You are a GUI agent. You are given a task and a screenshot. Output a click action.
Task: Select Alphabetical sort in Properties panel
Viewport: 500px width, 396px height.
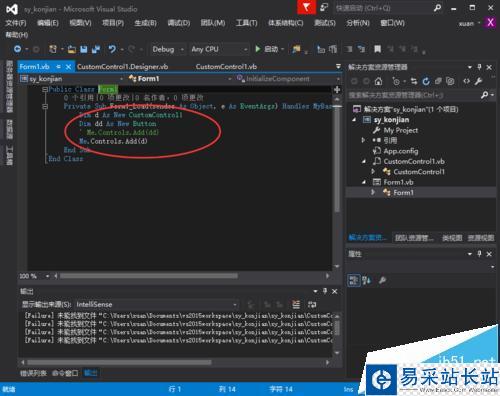366,280
